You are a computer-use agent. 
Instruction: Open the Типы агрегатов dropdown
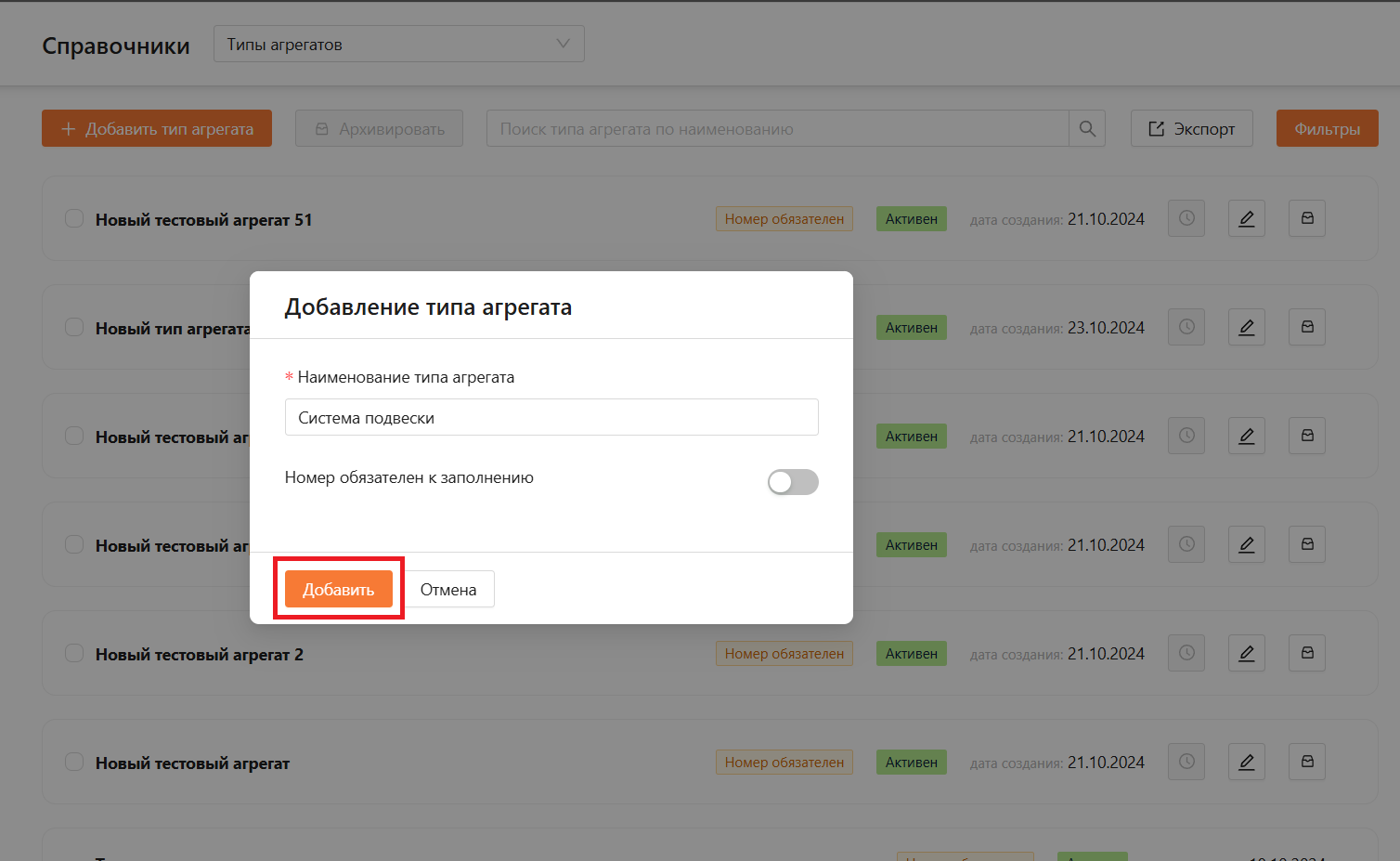click(x=398, y=45)
